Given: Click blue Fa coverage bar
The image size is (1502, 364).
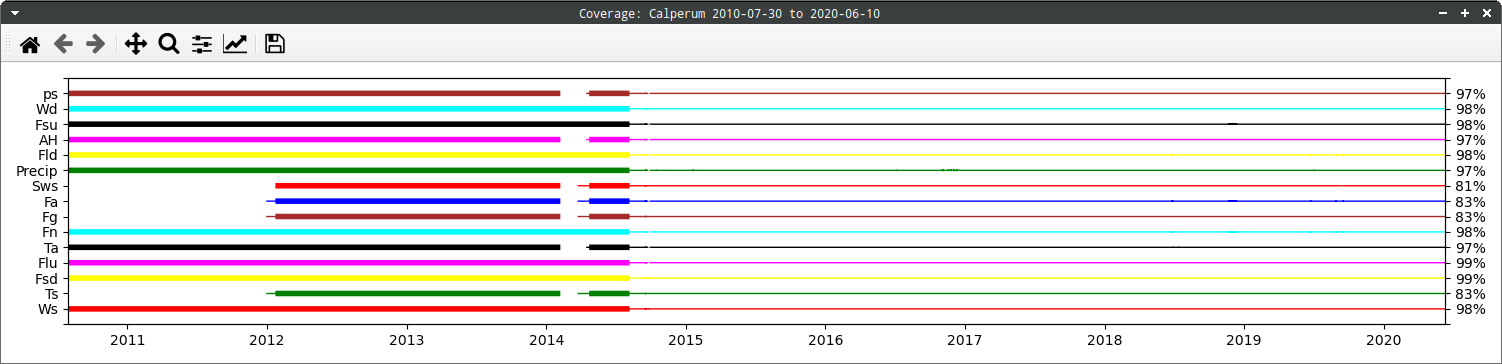Looking at the screenshot, I should [x=418, y=201].
